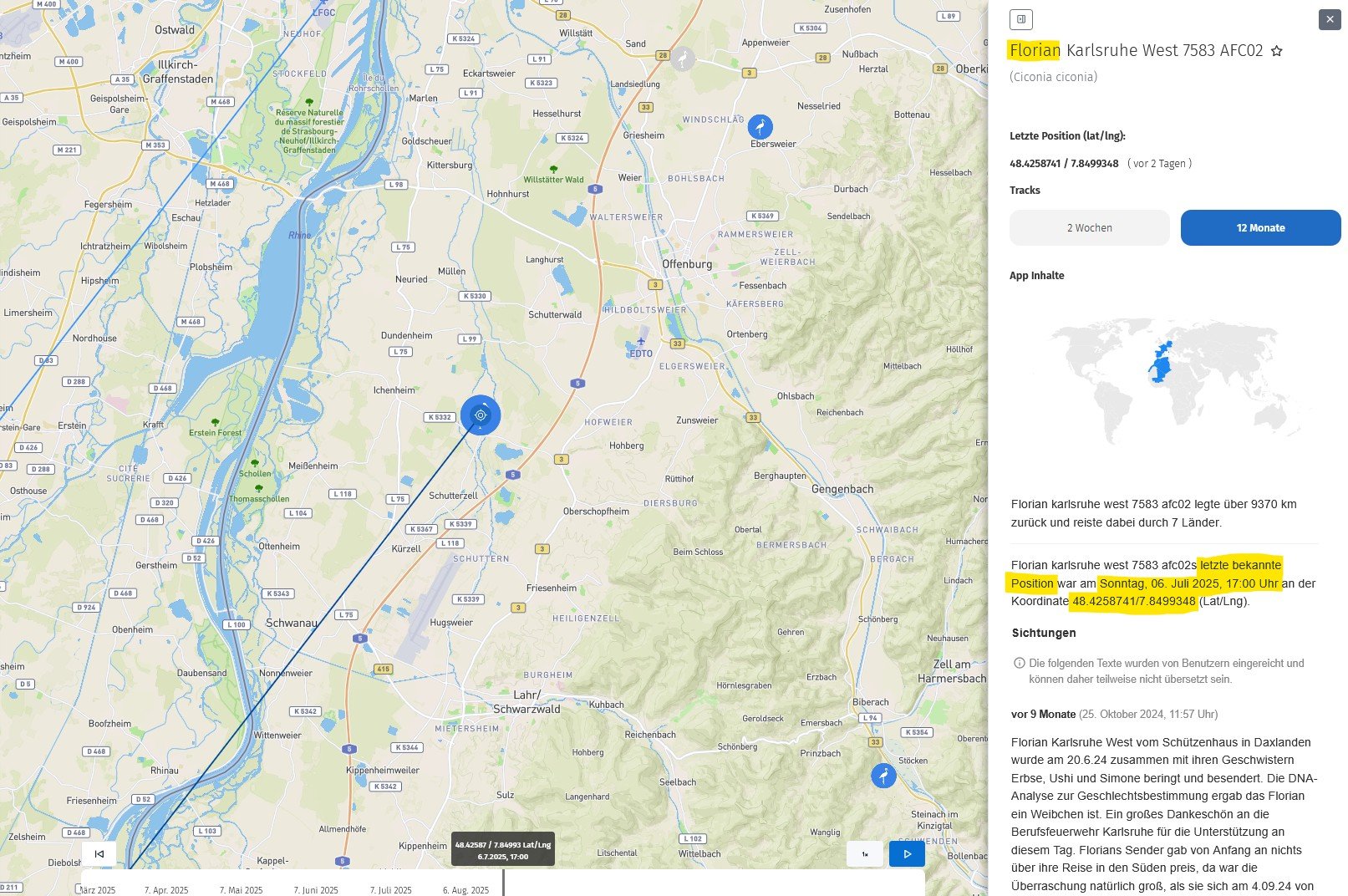1348x896 pixels.
Task: Play the track animation
Action: tap(907, 853)
